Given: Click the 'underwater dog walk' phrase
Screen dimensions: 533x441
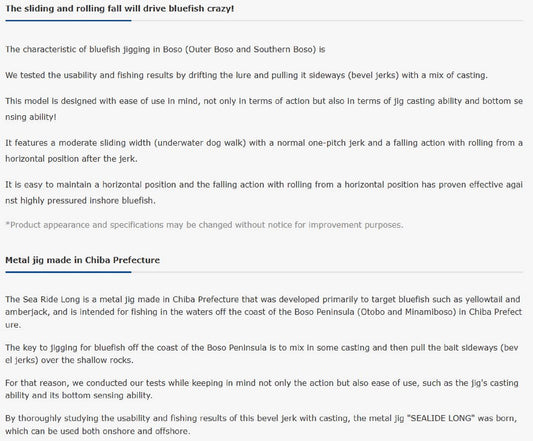Looking at the screenshot, I should click(200, 143).
